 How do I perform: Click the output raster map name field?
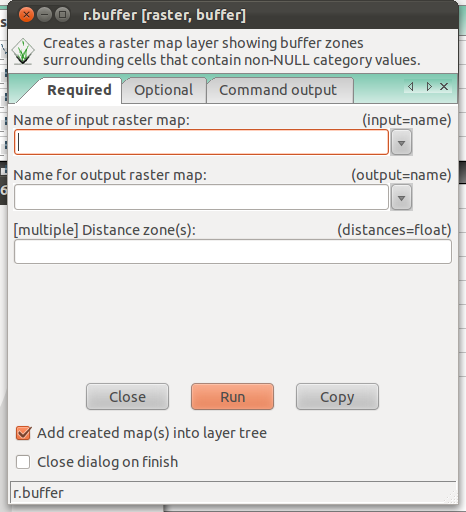(x=201, y=197)
